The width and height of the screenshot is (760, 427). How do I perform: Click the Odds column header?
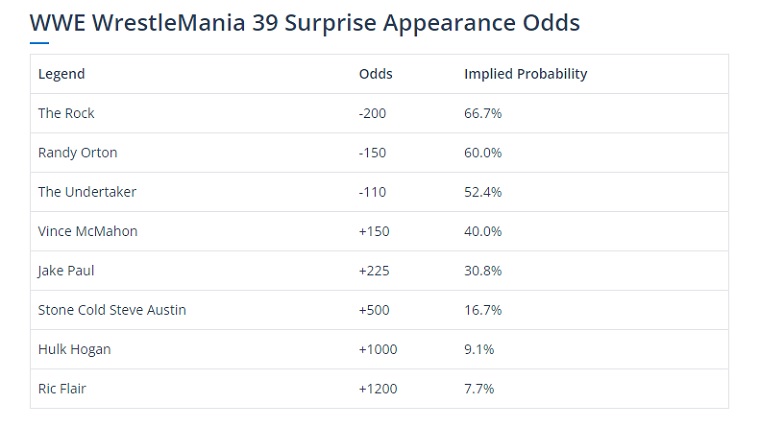pos(375,74)
